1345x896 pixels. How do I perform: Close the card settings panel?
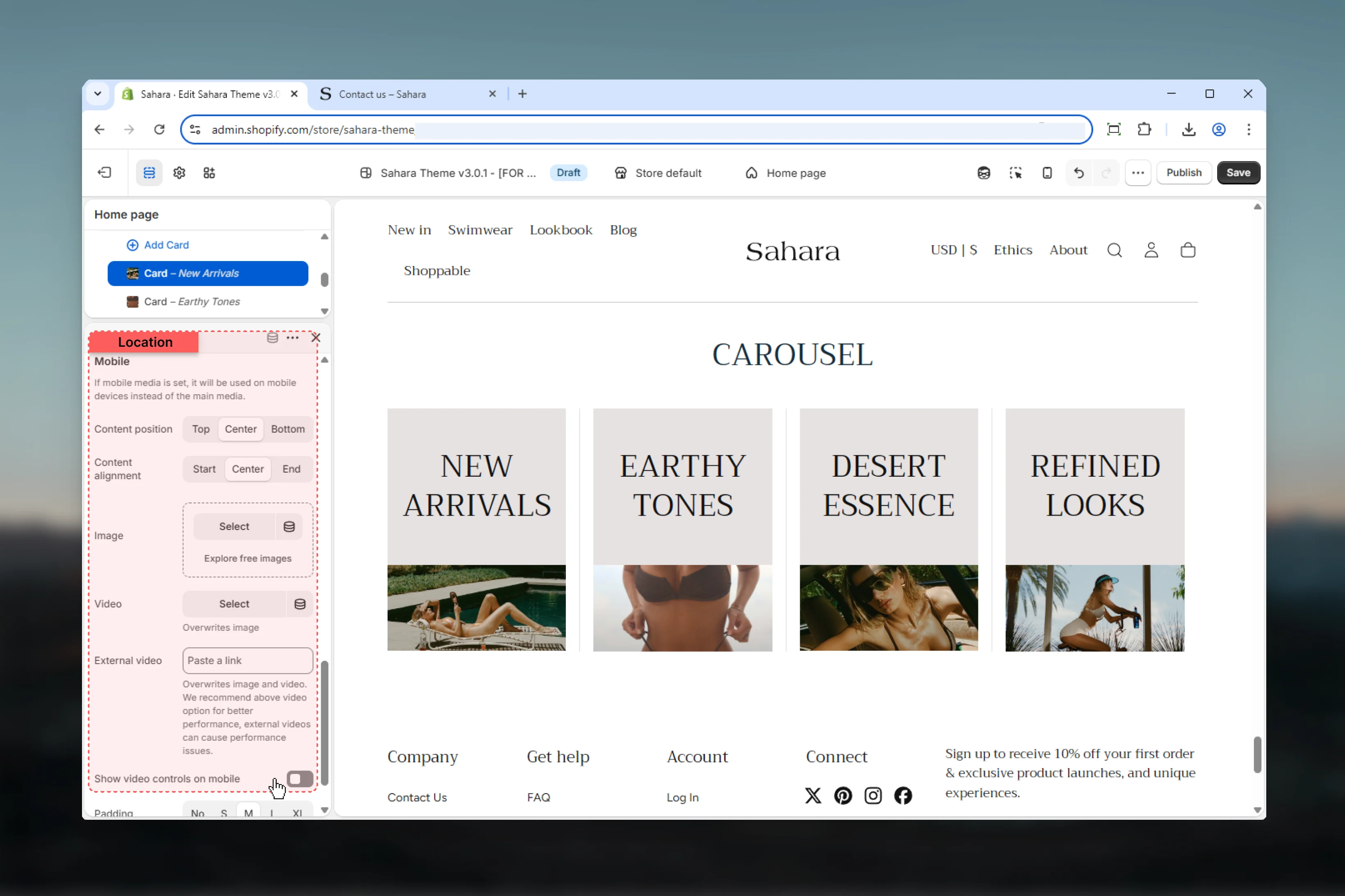click(x=315, y=337)
